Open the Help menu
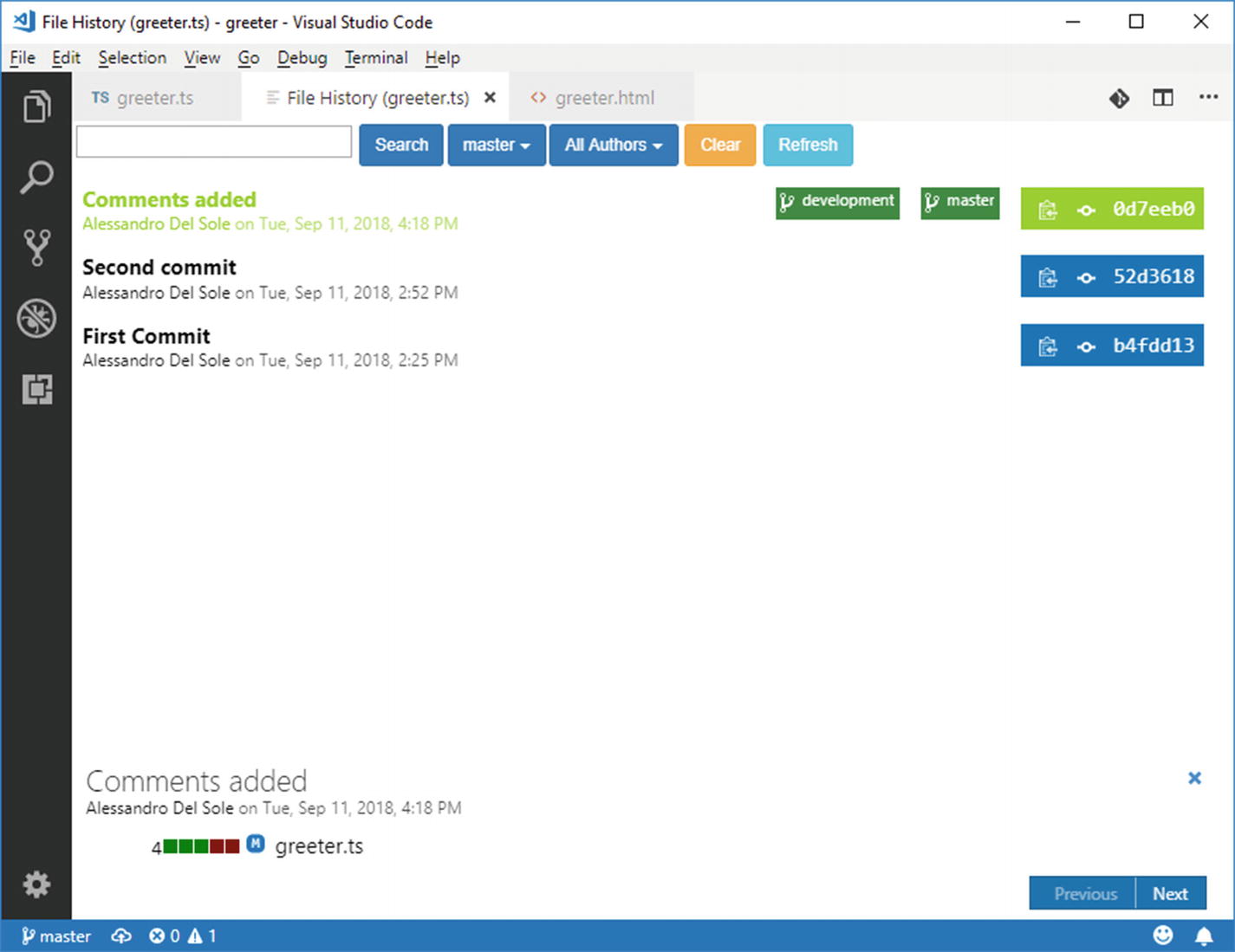This screenshot has width=1235, height=952. coord(442,58)
